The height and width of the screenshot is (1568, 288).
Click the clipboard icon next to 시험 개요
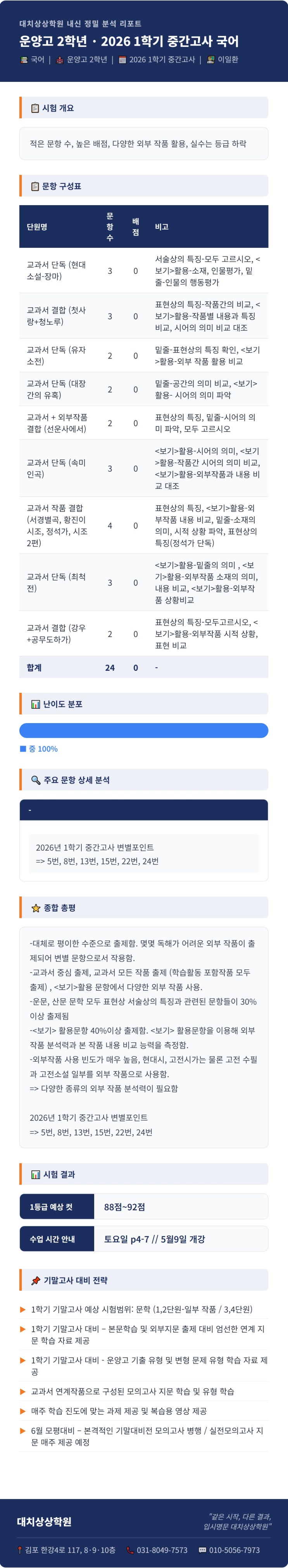(x=35, y=108)
